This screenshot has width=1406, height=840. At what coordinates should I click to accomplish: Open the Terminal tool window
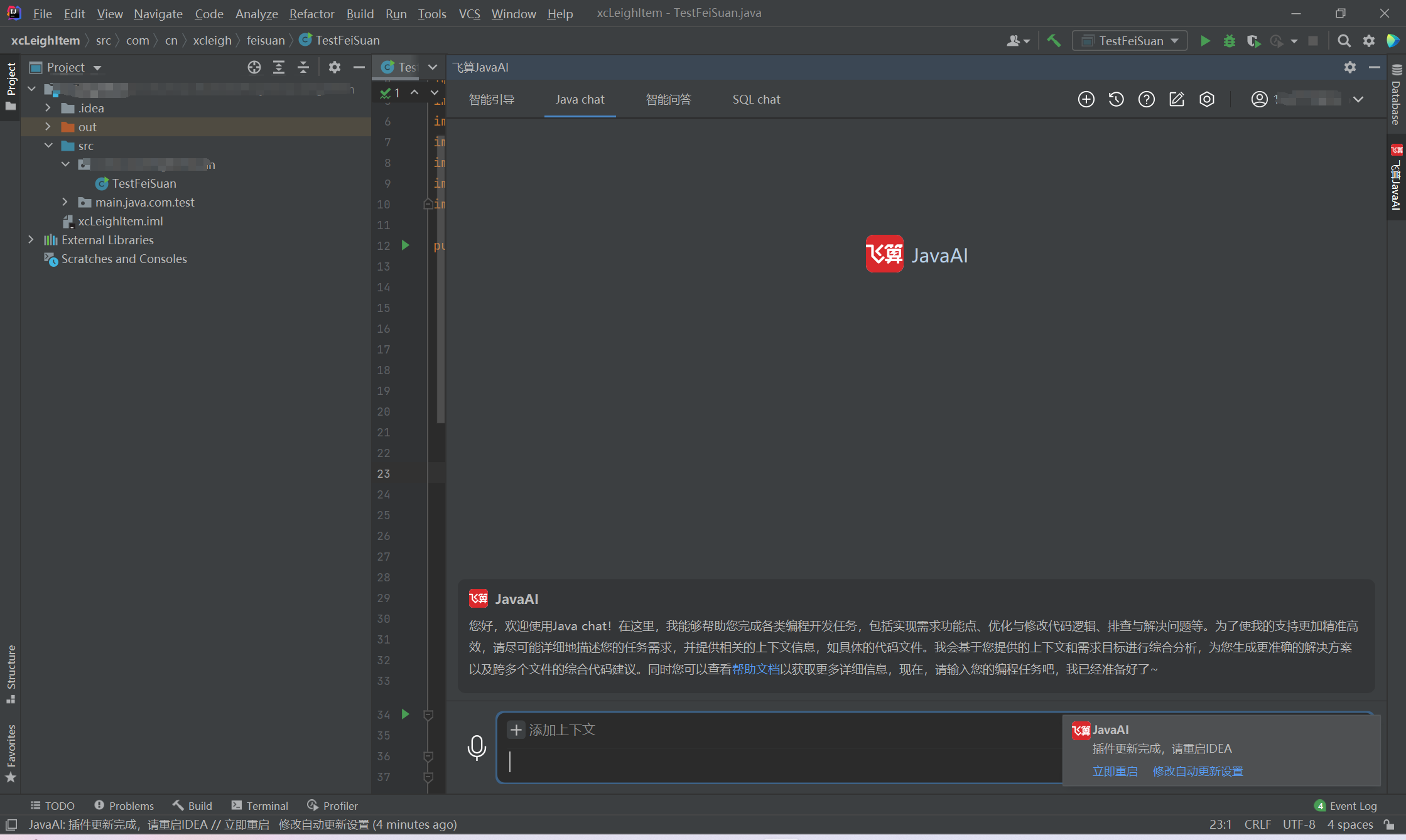260,805
